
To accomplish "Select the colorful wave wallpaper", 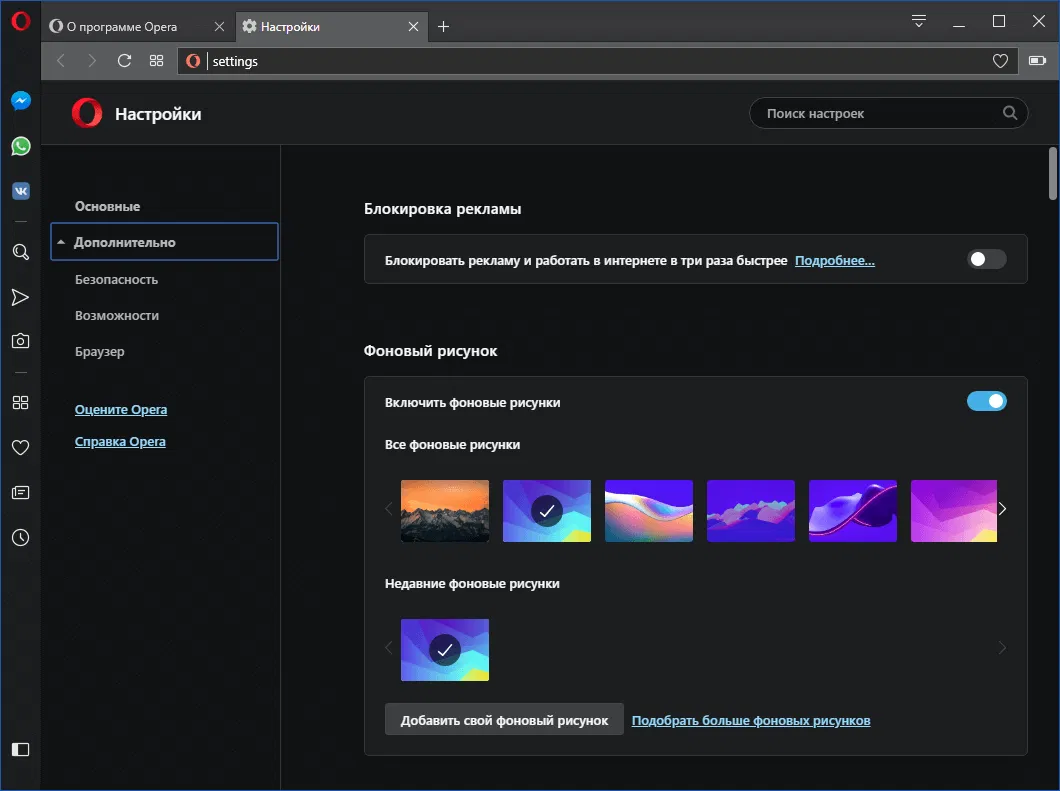I will tap(649, 511).
